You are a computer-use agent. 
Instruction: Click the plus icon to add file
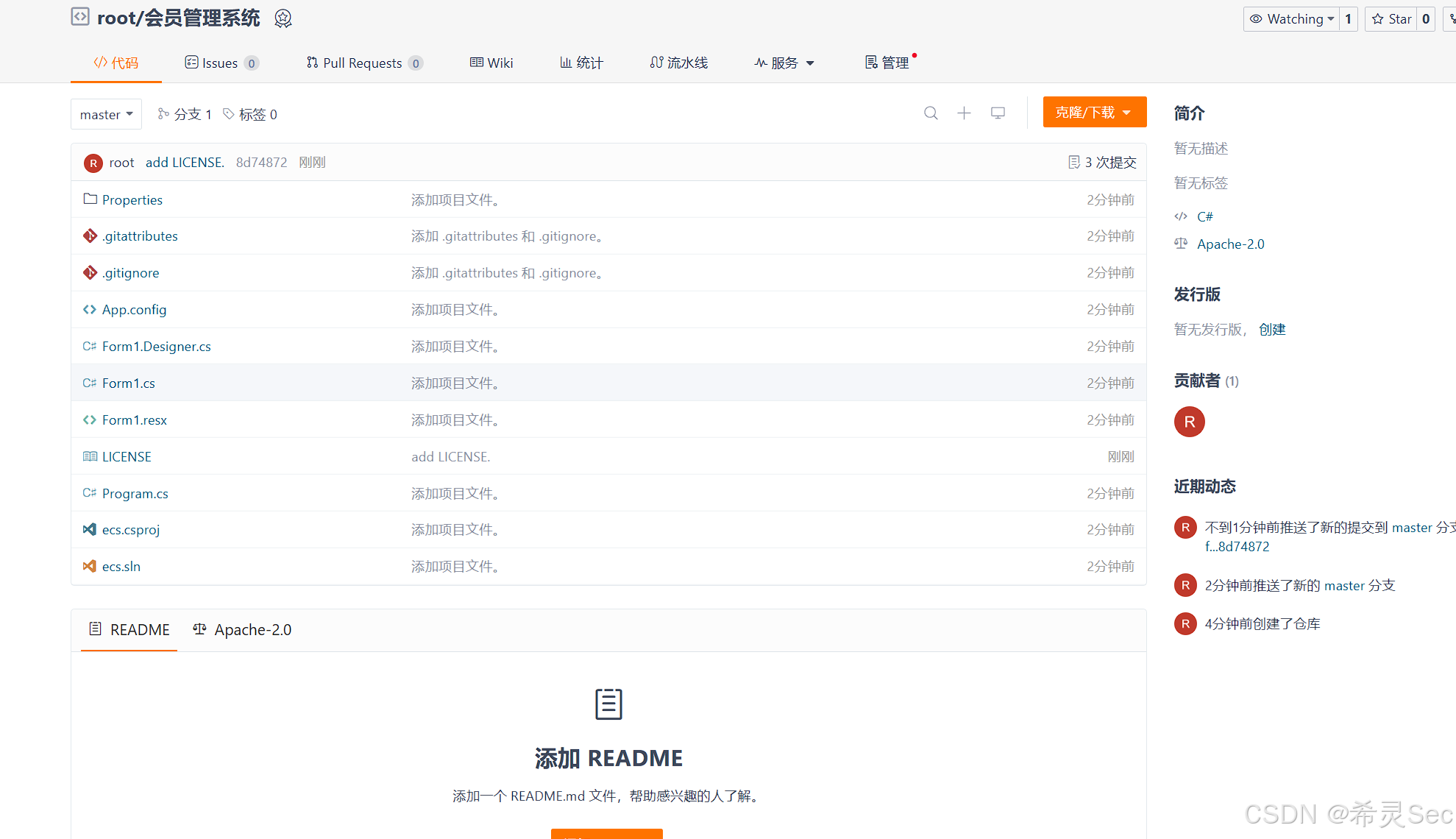tap(964, 113)
